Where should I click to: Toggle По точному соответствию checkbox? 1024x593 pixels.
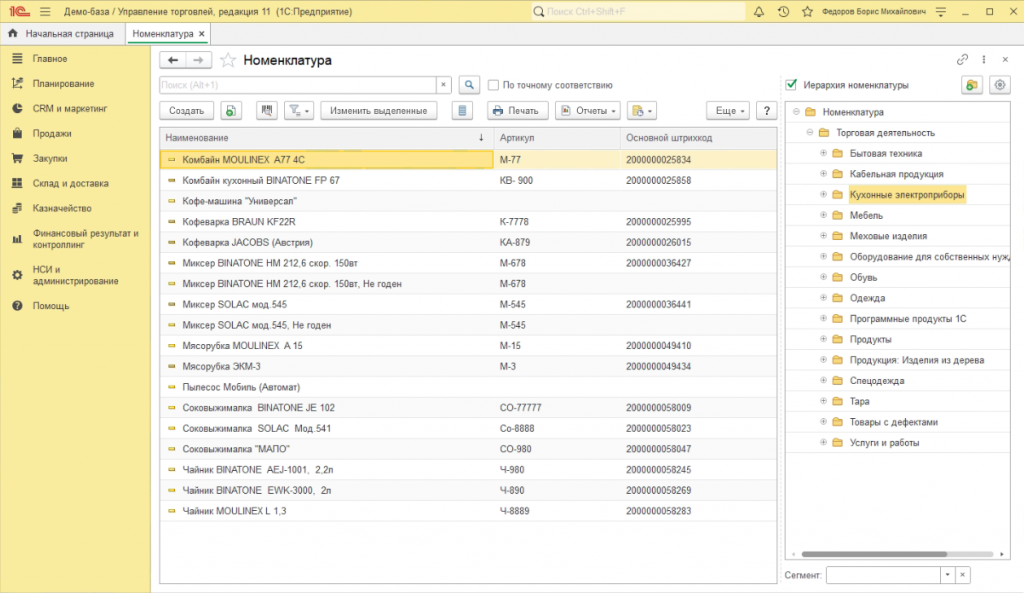pos(493,85)
